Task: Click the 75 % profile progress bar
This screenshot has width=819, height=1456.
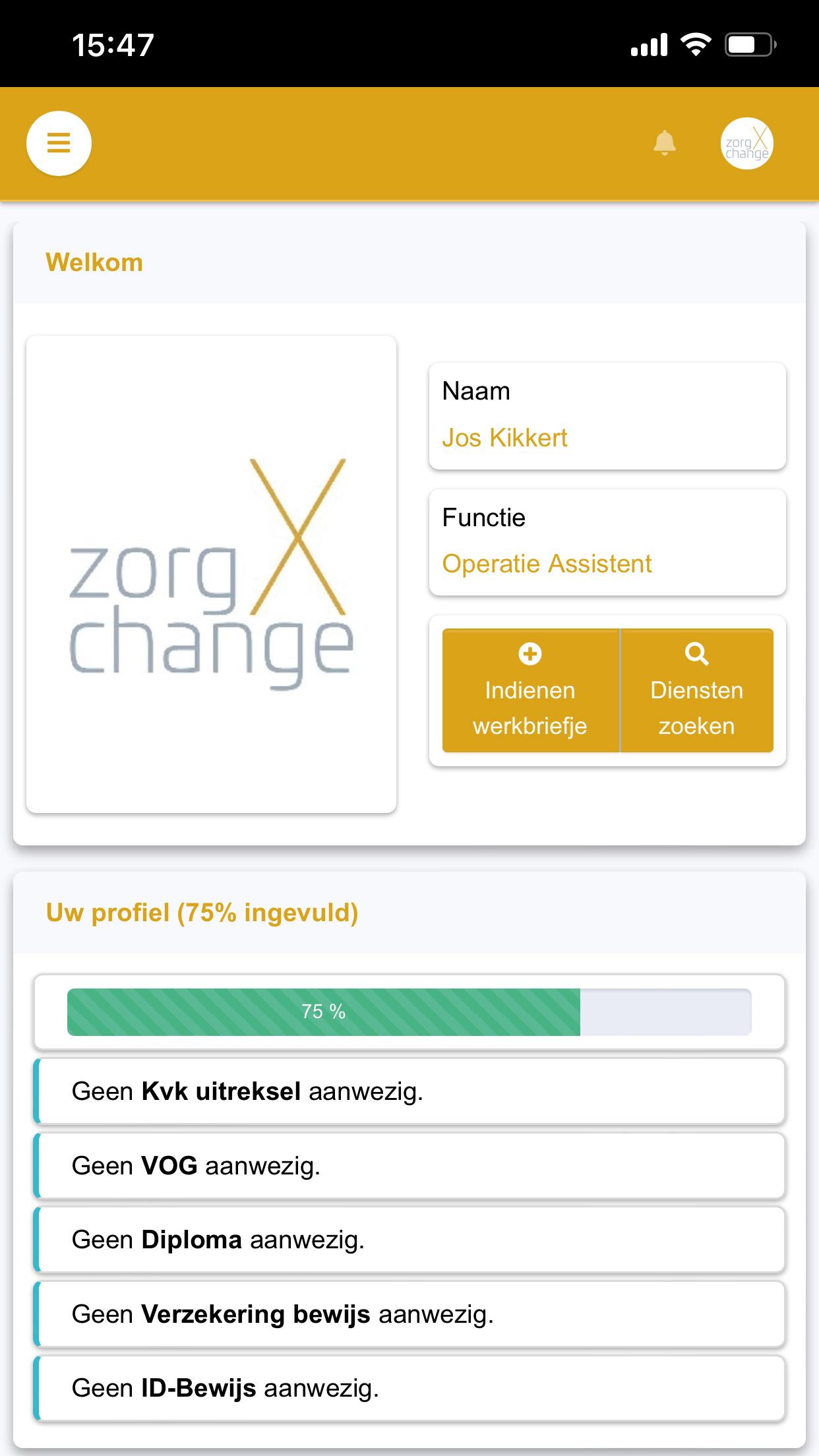Action: click(x=409, y=1012)
